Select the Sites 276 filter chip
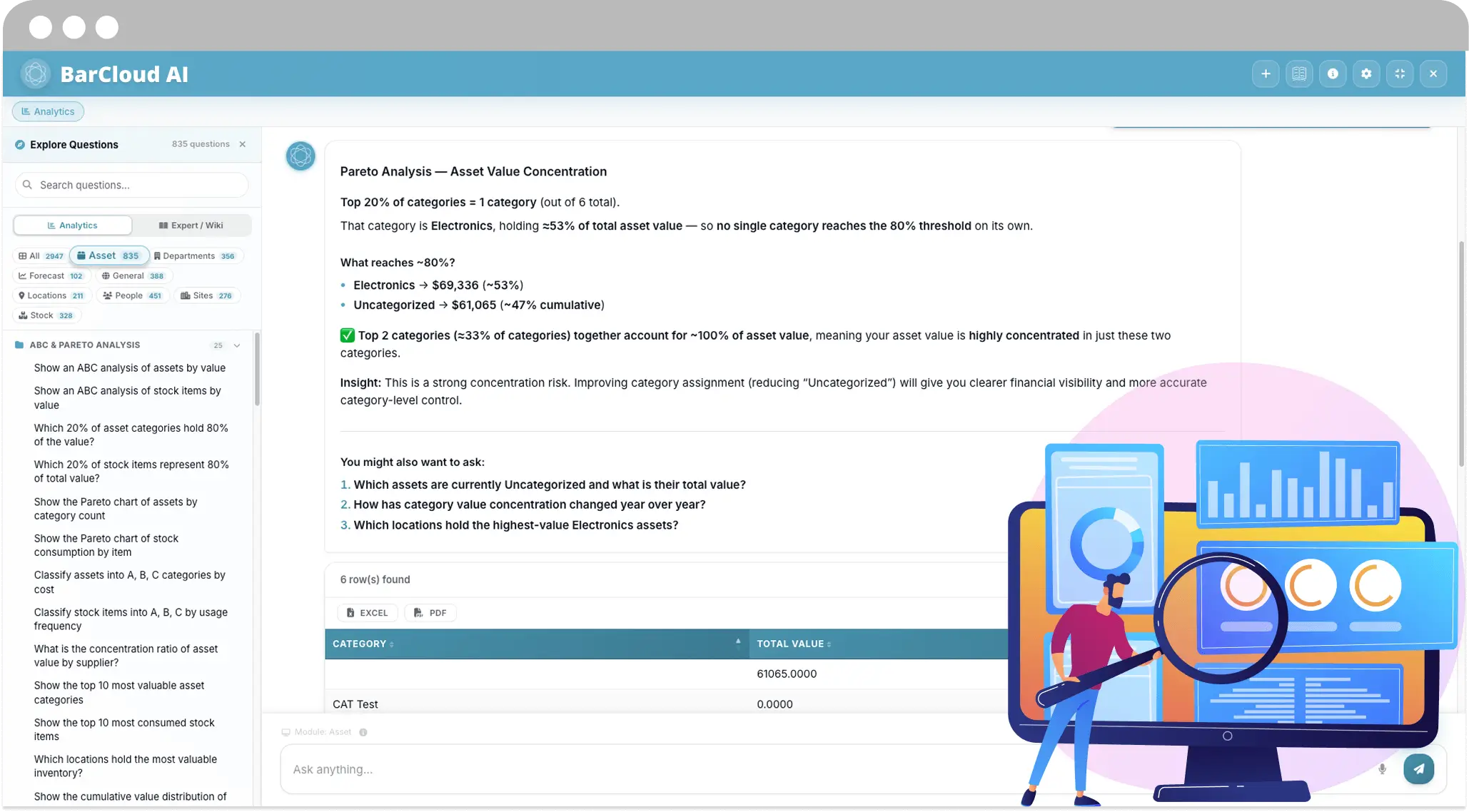This screenshot has width=1469, height=812. [206, 296]
